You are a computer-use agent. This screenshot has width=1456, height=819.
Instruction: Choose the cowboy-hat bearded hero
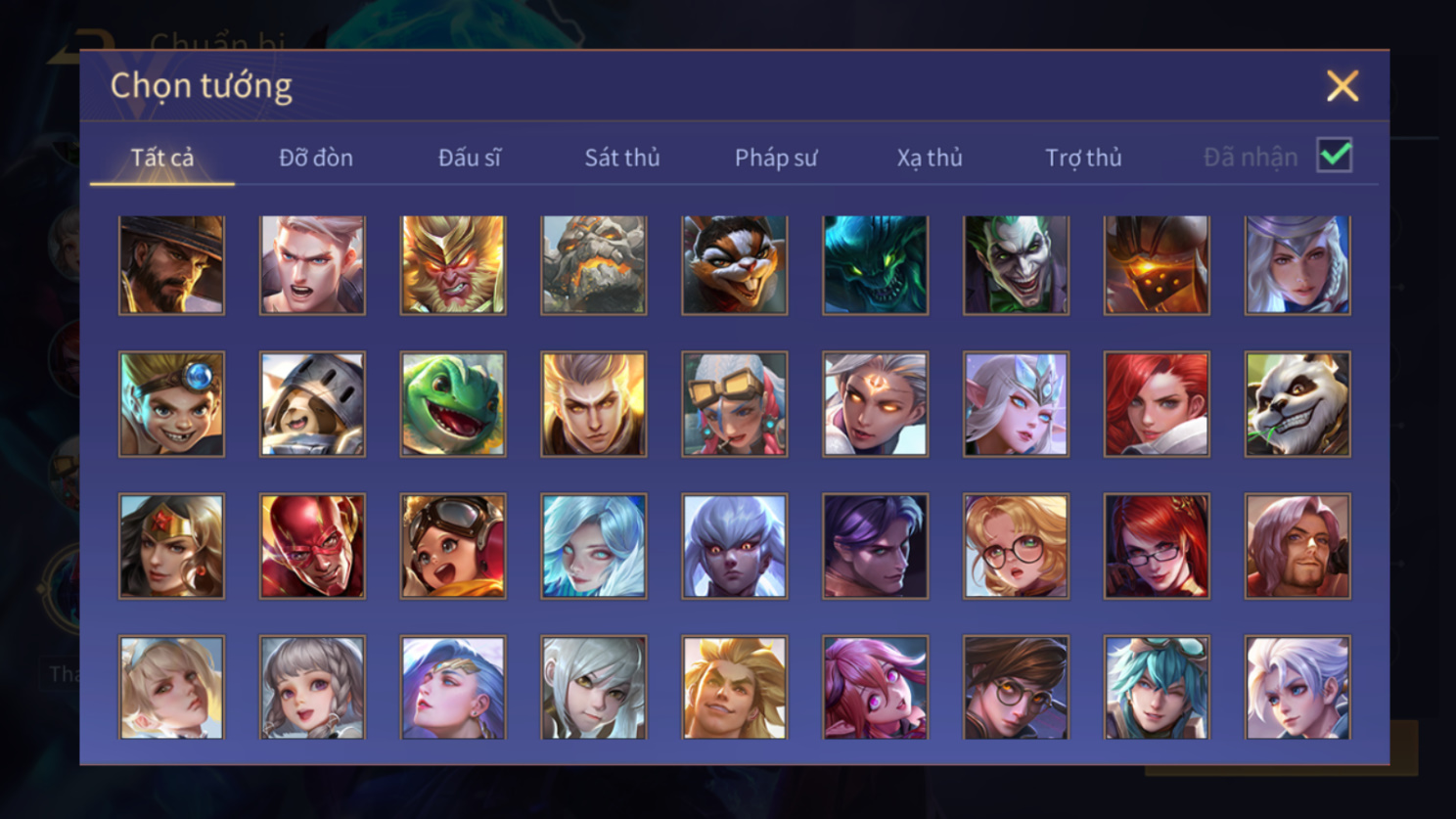171,265
